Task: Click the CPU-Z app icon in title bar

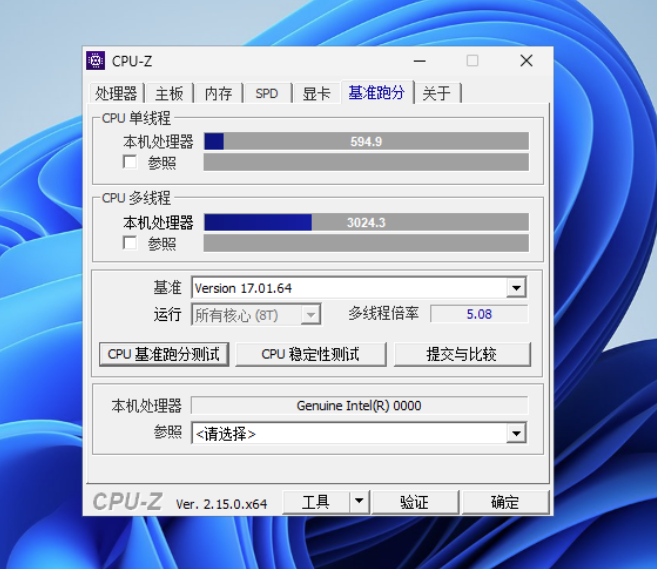Action: 96,61
